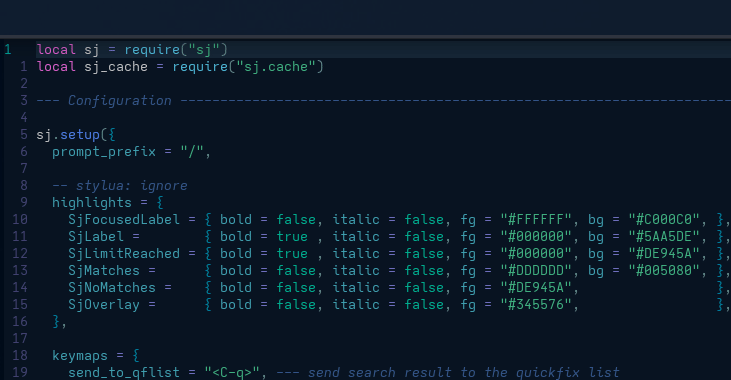The width and height of the screenshot is (731, 380).
Task: Click 'true' bold value on SjLimitReached line
Action: pos(292,254)
